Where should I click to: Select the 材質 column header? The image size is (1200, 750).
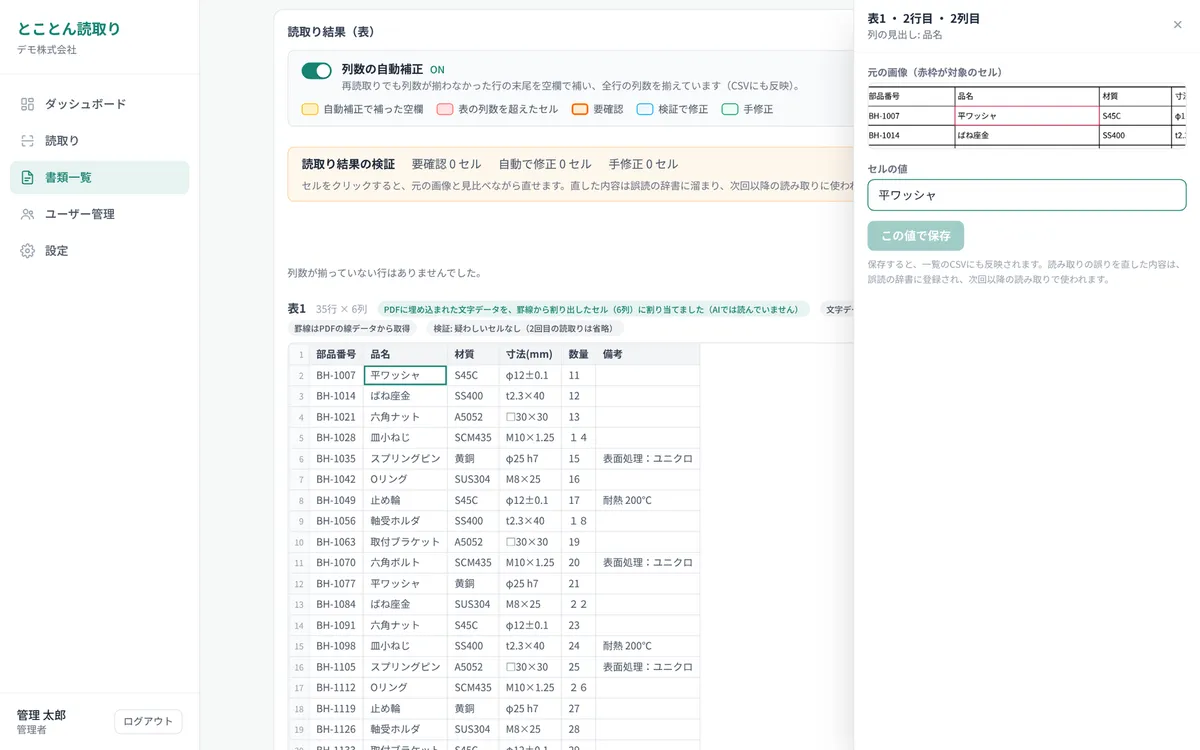pyautogui.click(x=474, y=354)
